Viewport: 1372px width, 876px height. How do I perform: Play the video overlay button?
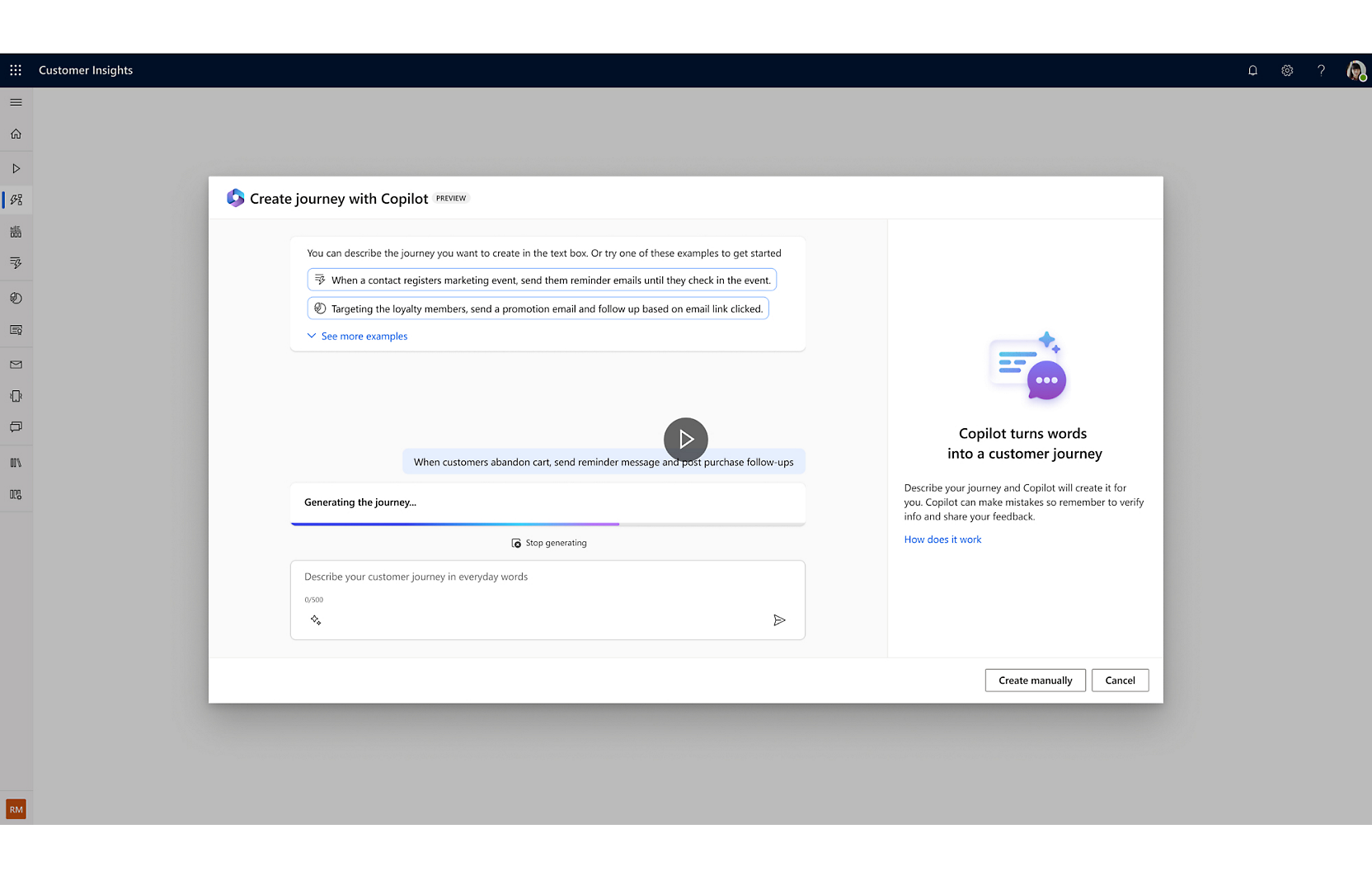(x=686, y=440)
